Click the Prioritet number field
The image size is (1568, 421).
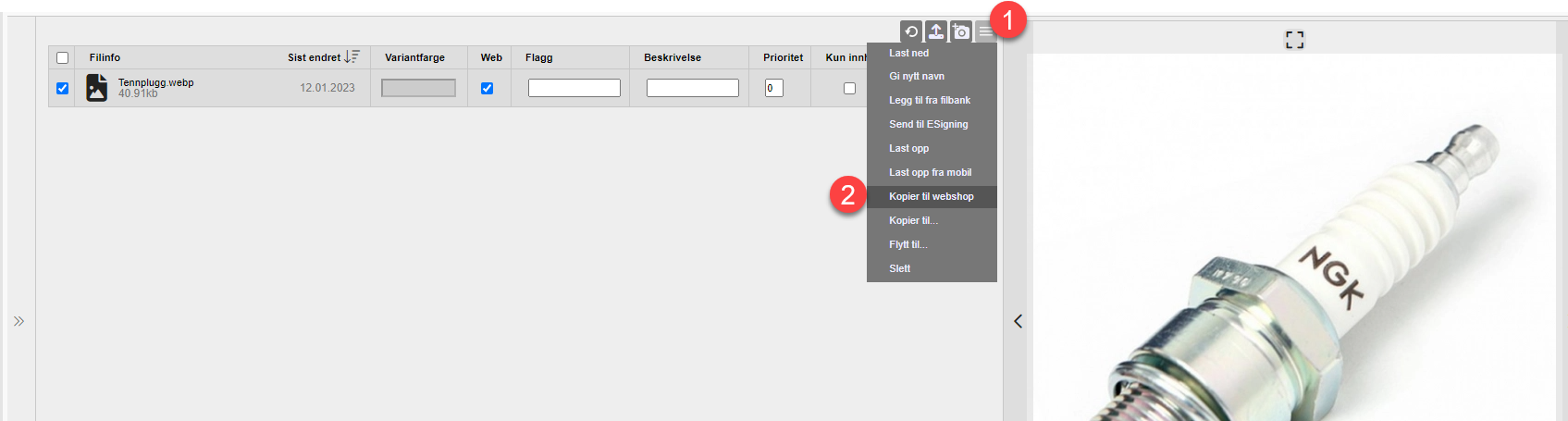[773, 88]
